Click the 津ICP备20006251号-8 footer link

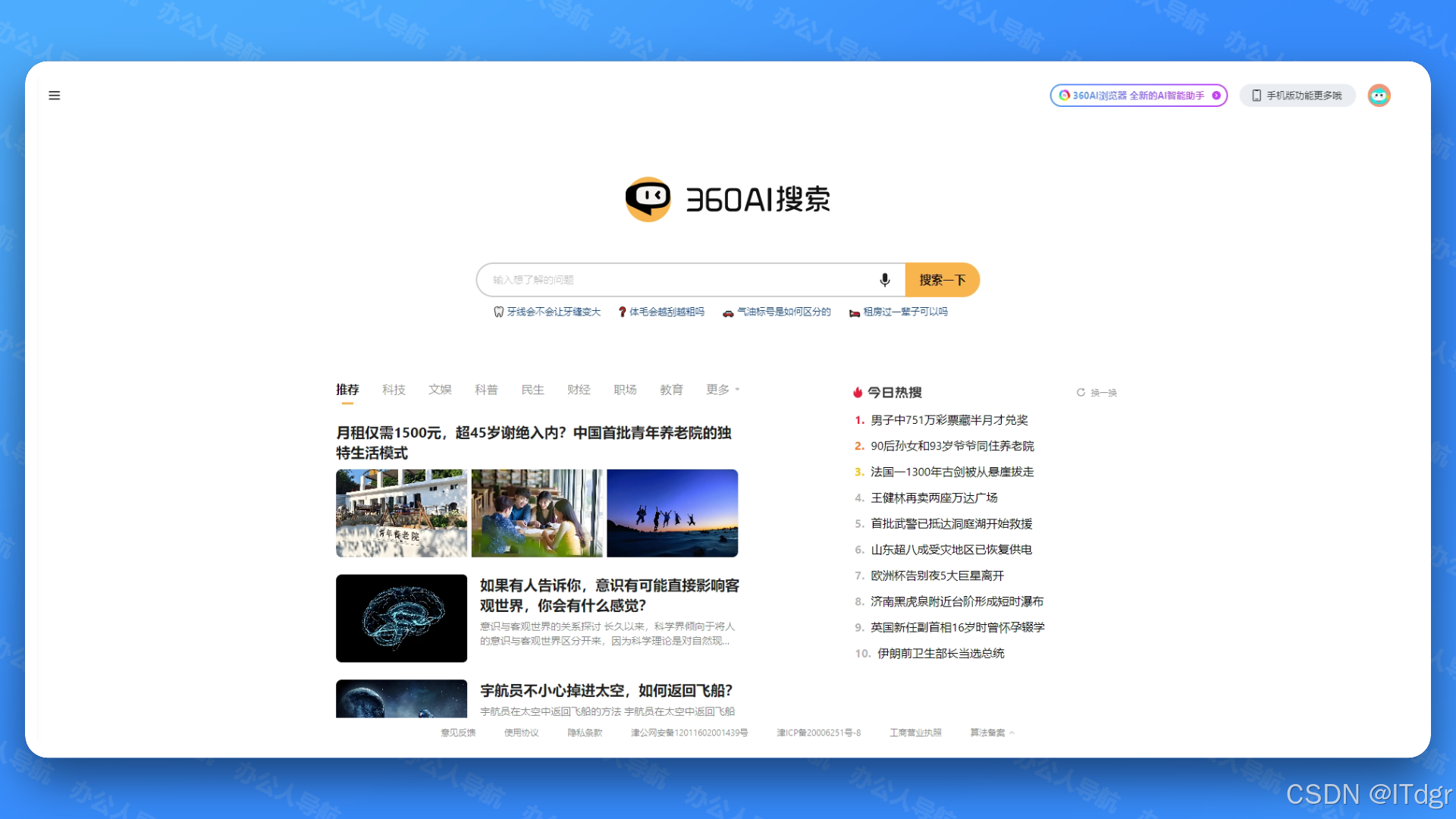click(818, 733)
